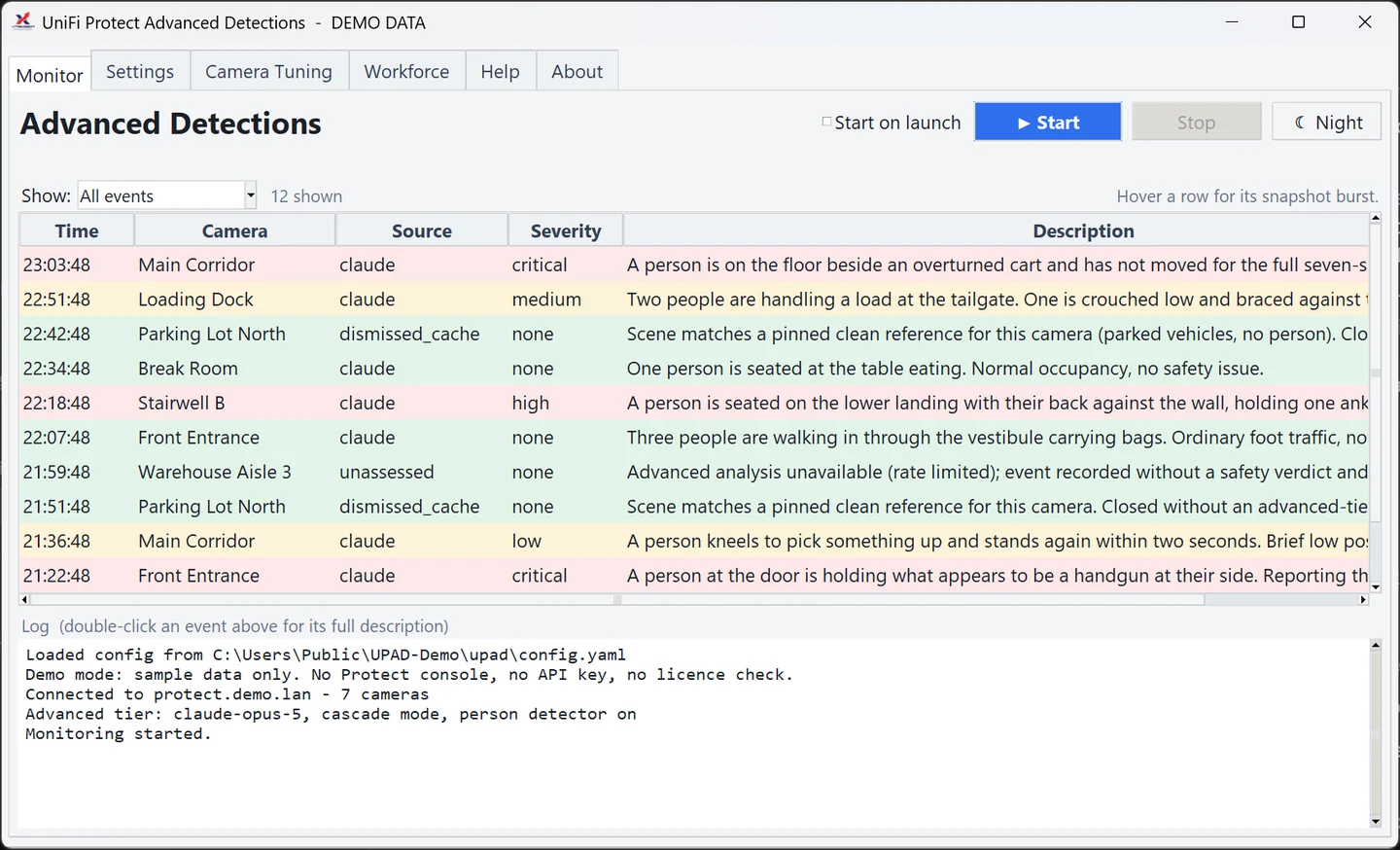Select the Stairwell B high severity row
This screenshot has width=1400, height=850.
pos(694,403)
